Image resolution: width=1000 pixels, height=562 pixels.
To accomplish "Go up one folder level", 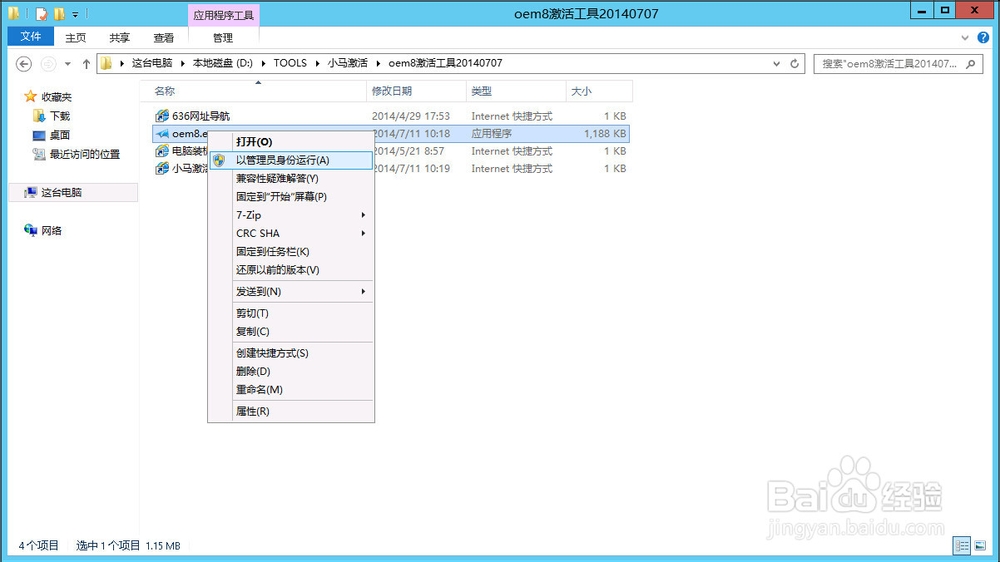I will 86,64.
